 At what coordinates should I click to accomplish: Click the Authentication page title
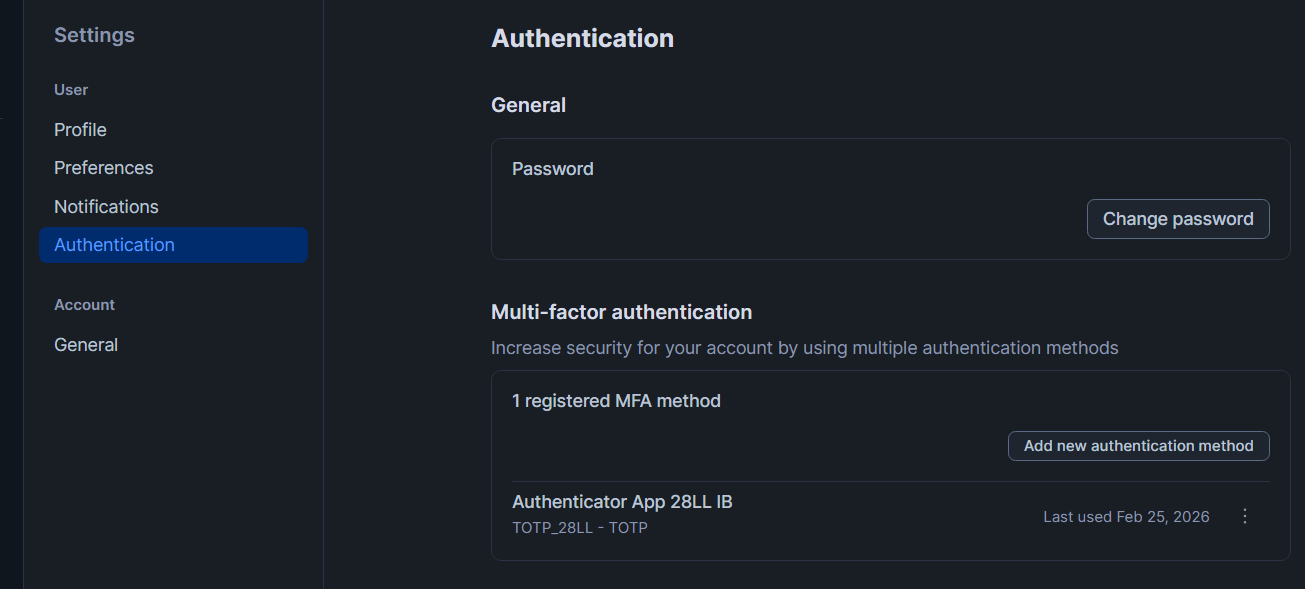582,39
